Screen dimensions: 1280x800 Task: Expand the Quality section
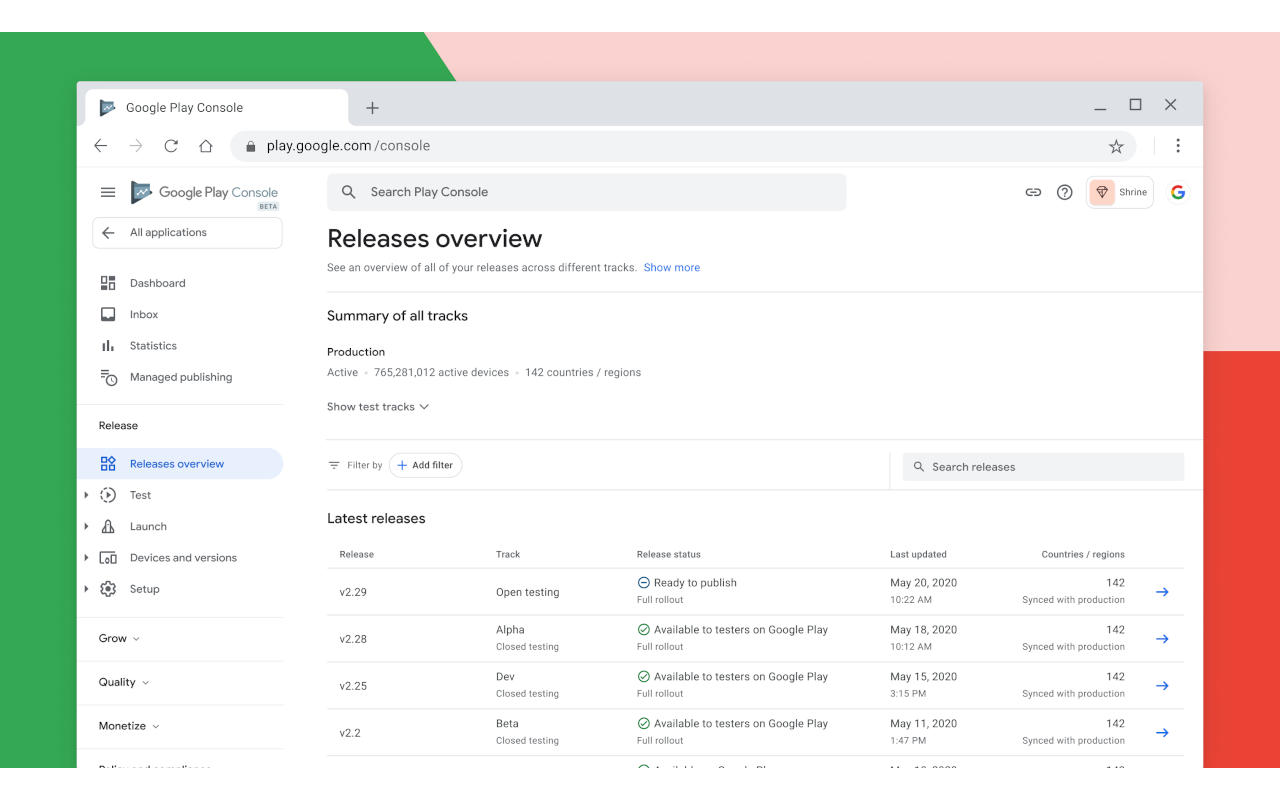124,682
